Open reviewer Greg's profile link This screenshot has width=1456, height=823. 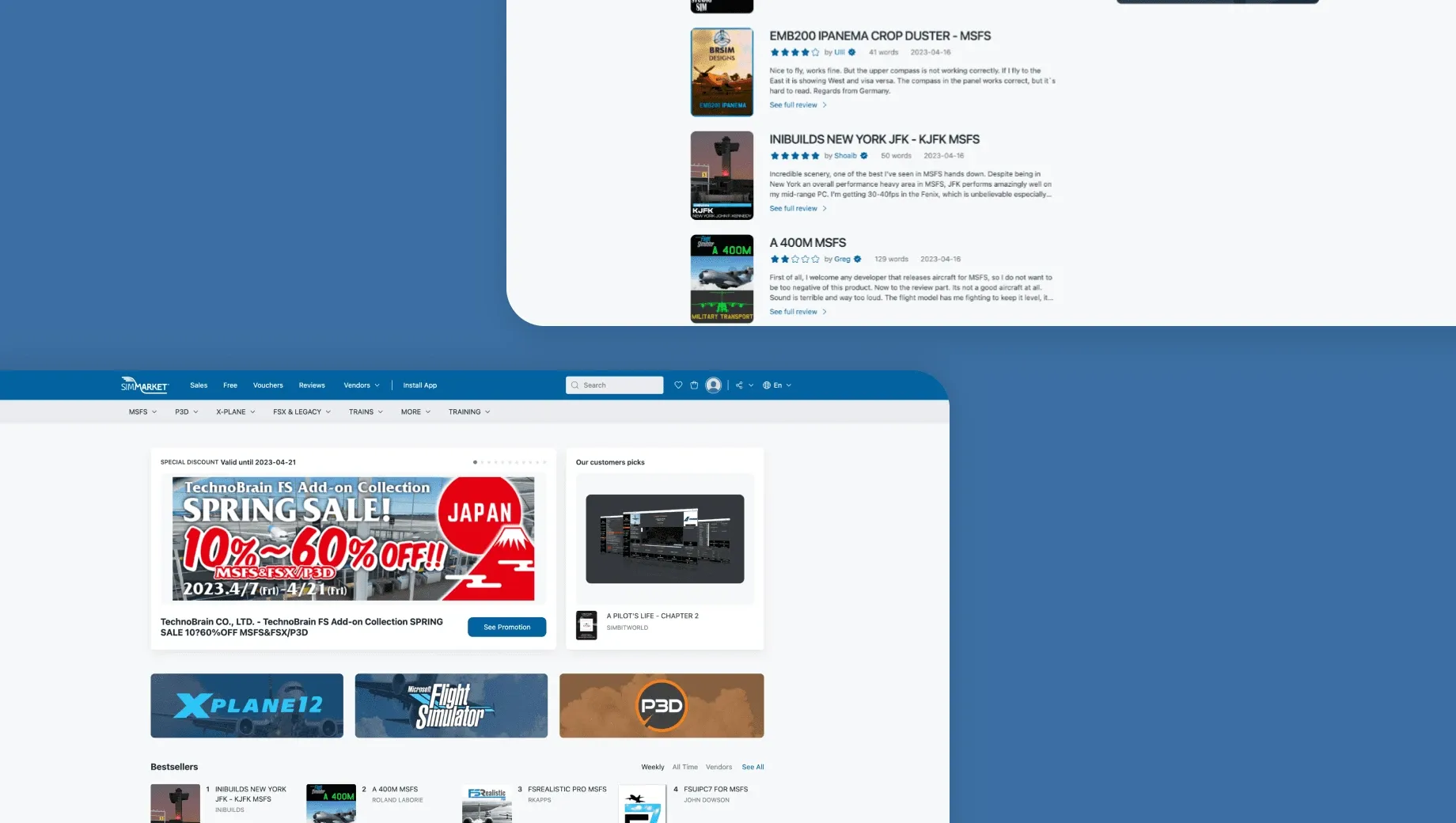842,259
